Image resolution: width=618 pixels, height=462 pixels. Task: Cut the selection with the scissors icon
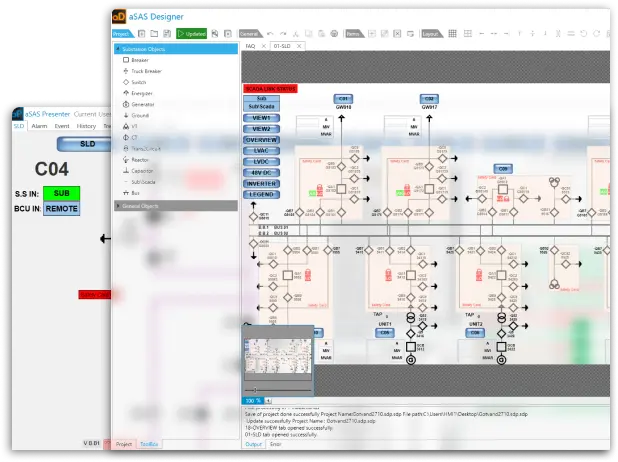click(296, 34)
